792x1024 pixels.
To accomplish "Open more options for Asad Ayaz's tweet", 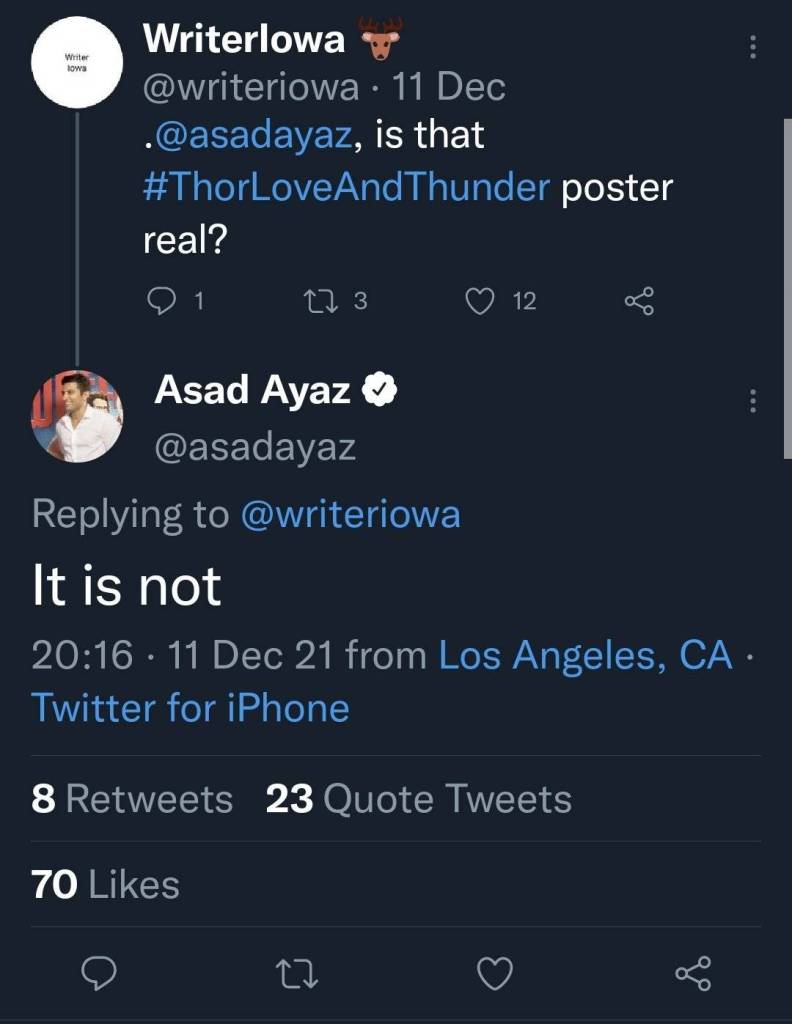I will [752, 402].
